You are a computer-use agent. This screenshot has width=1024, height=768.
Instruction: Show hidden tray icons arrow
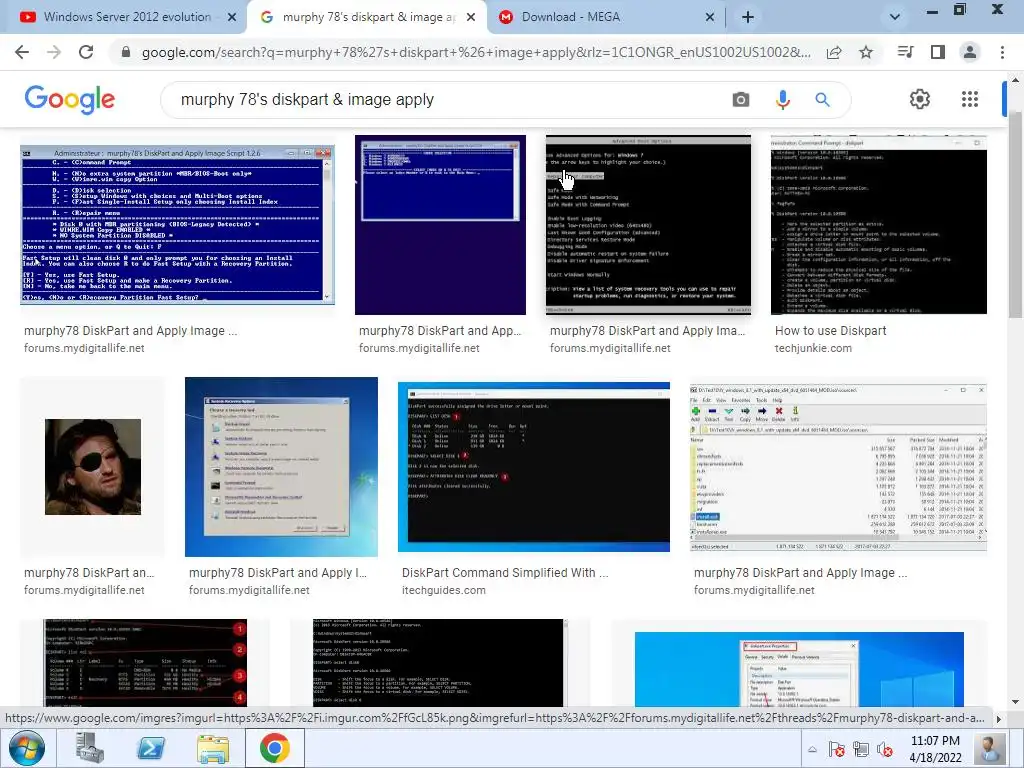pyautogui.click(x=812, y=749)
